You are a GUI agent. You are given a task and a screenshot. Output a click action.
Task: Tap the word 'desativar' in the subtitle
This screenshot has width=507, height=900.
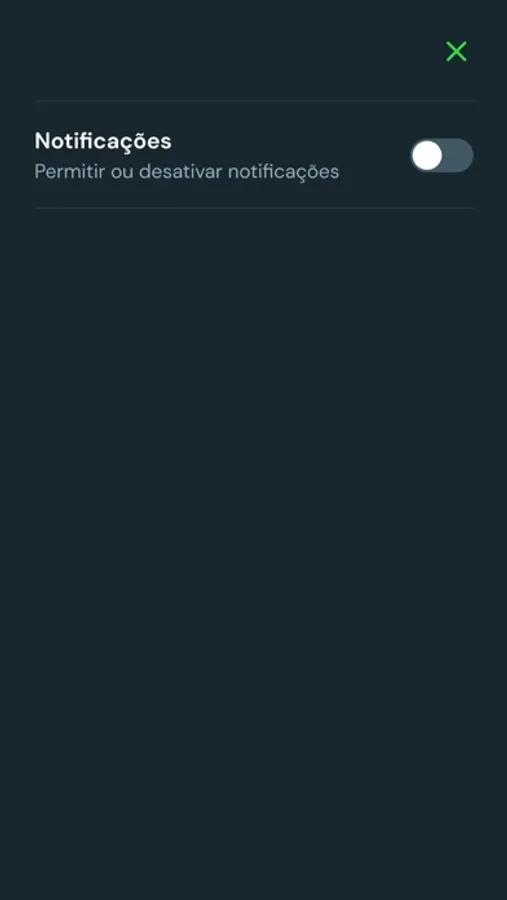click(181, 172)
